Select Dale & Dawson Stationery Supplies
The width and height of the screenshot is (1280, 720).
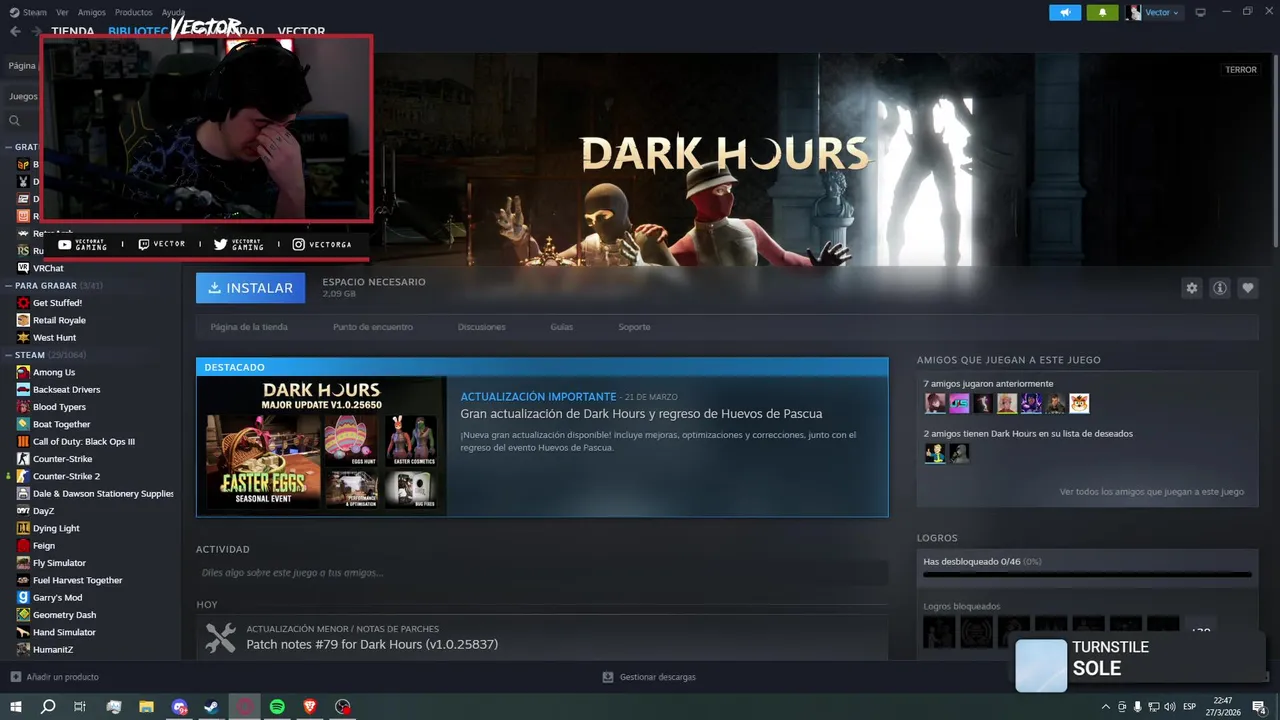pos(103,494)
